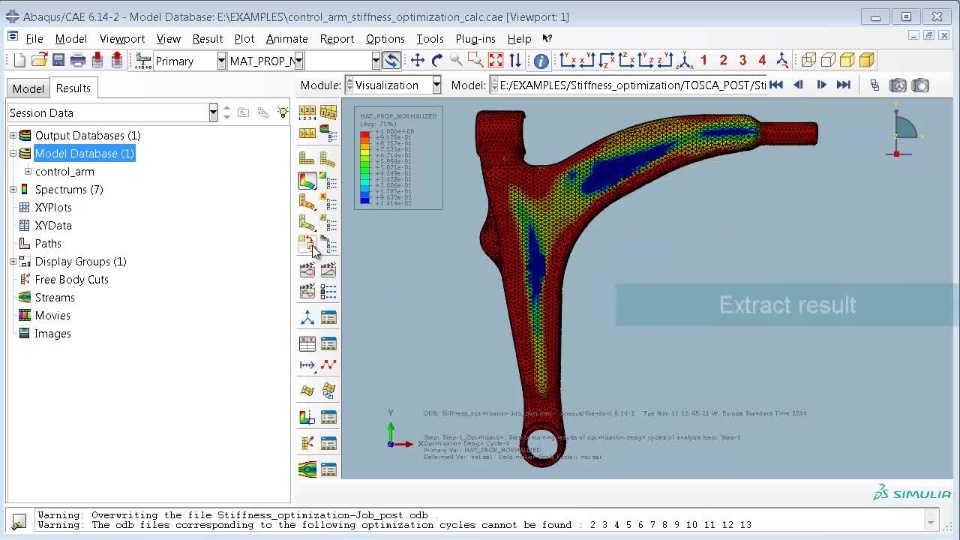Activate the Pan View tool
Screen dimensions: 960x540
[x=418, y=60]
